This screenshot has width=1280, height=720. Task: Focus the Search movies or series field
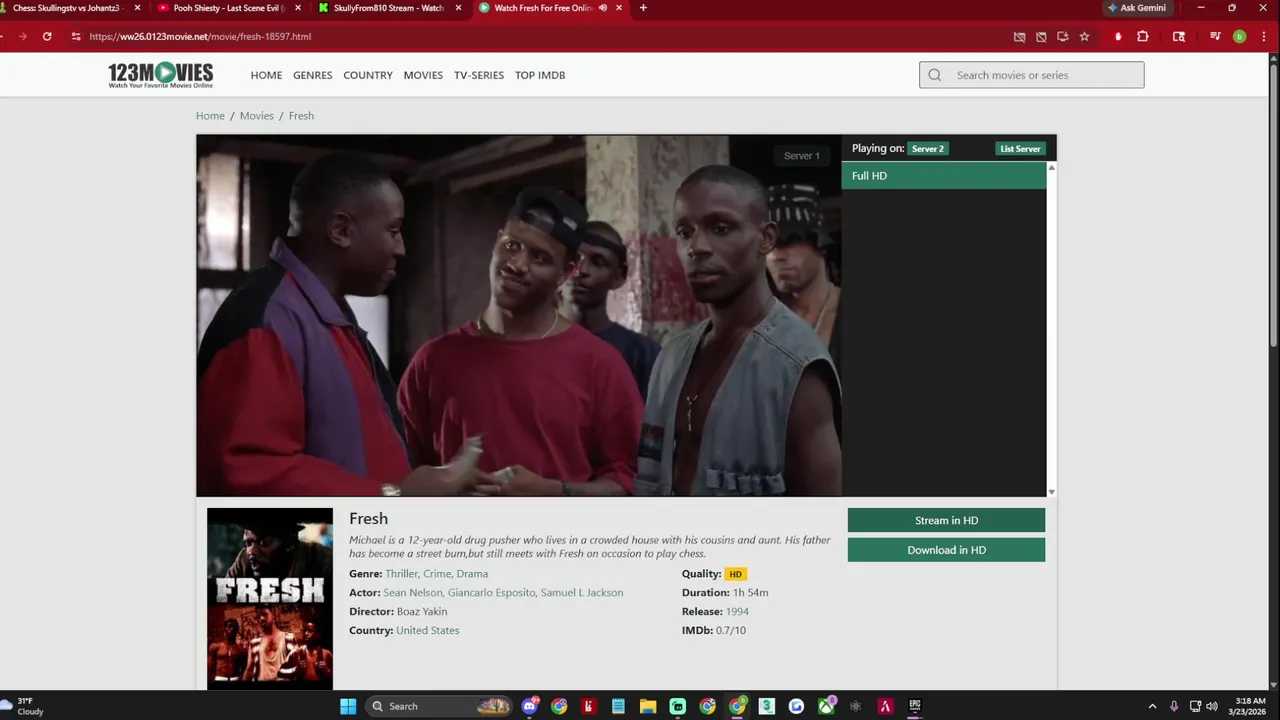coord(1032,75)
